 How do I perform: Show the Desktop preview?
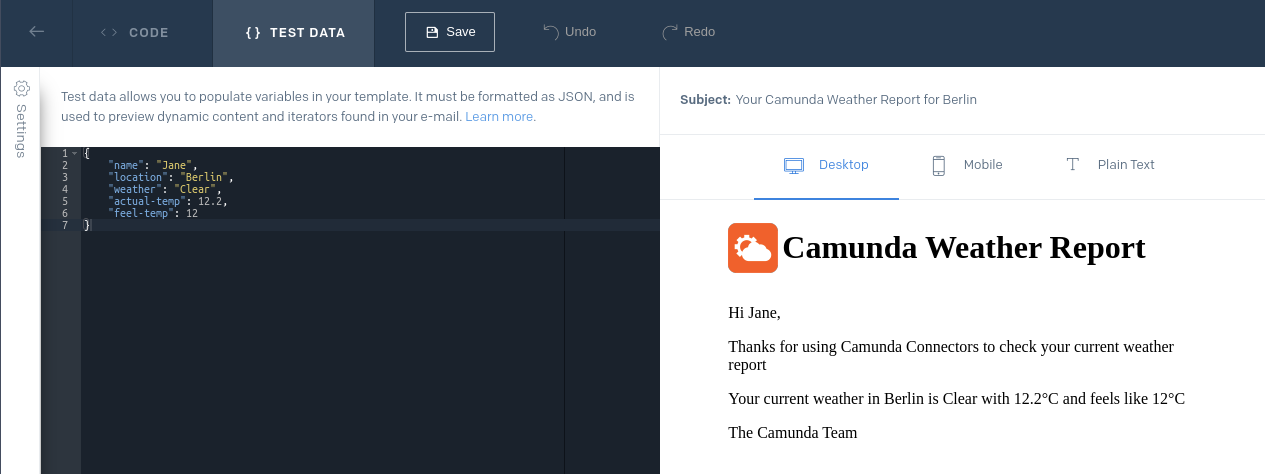coord(826,165)
